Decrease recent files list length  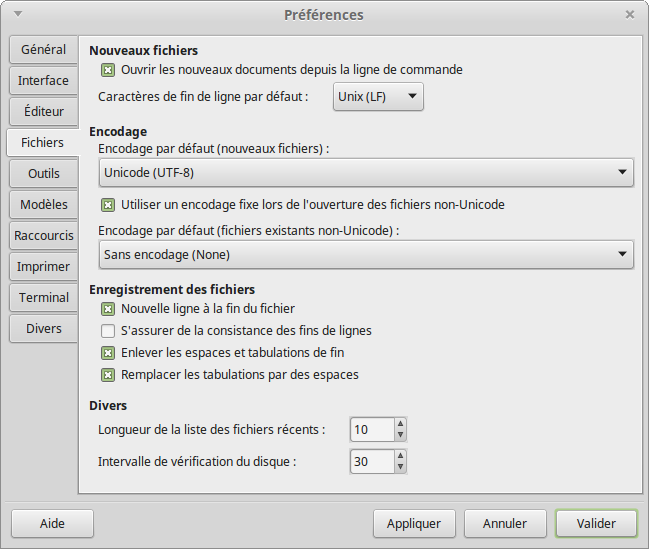point(400,435)
